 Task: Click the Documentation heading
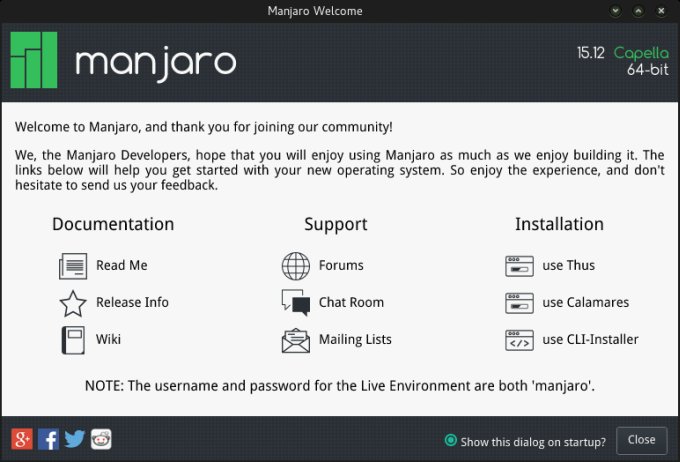coord(113,224)
